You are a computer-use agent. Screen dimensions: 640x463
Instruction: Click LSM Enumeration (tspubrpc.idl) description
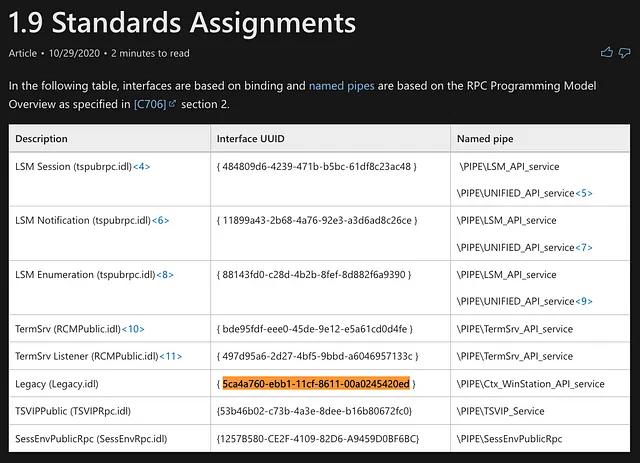tap(85, 275)
